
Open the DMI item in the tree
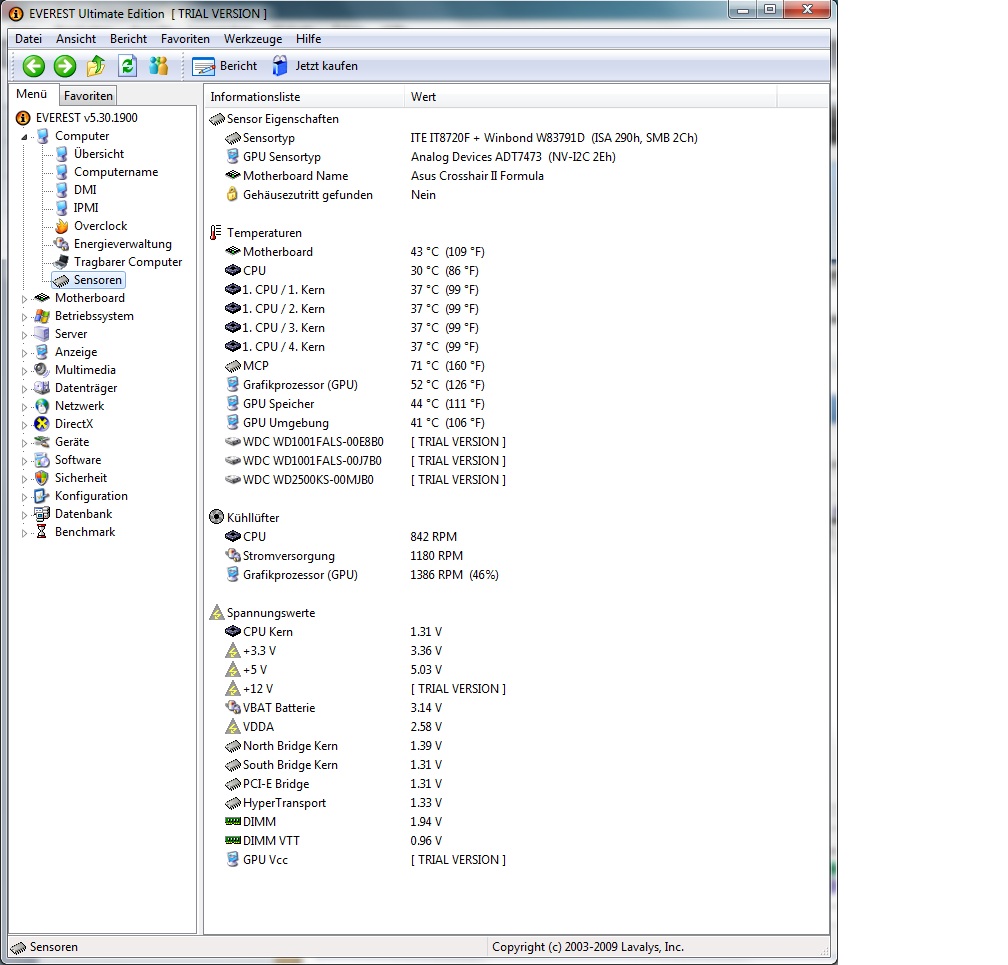point(85,190)
